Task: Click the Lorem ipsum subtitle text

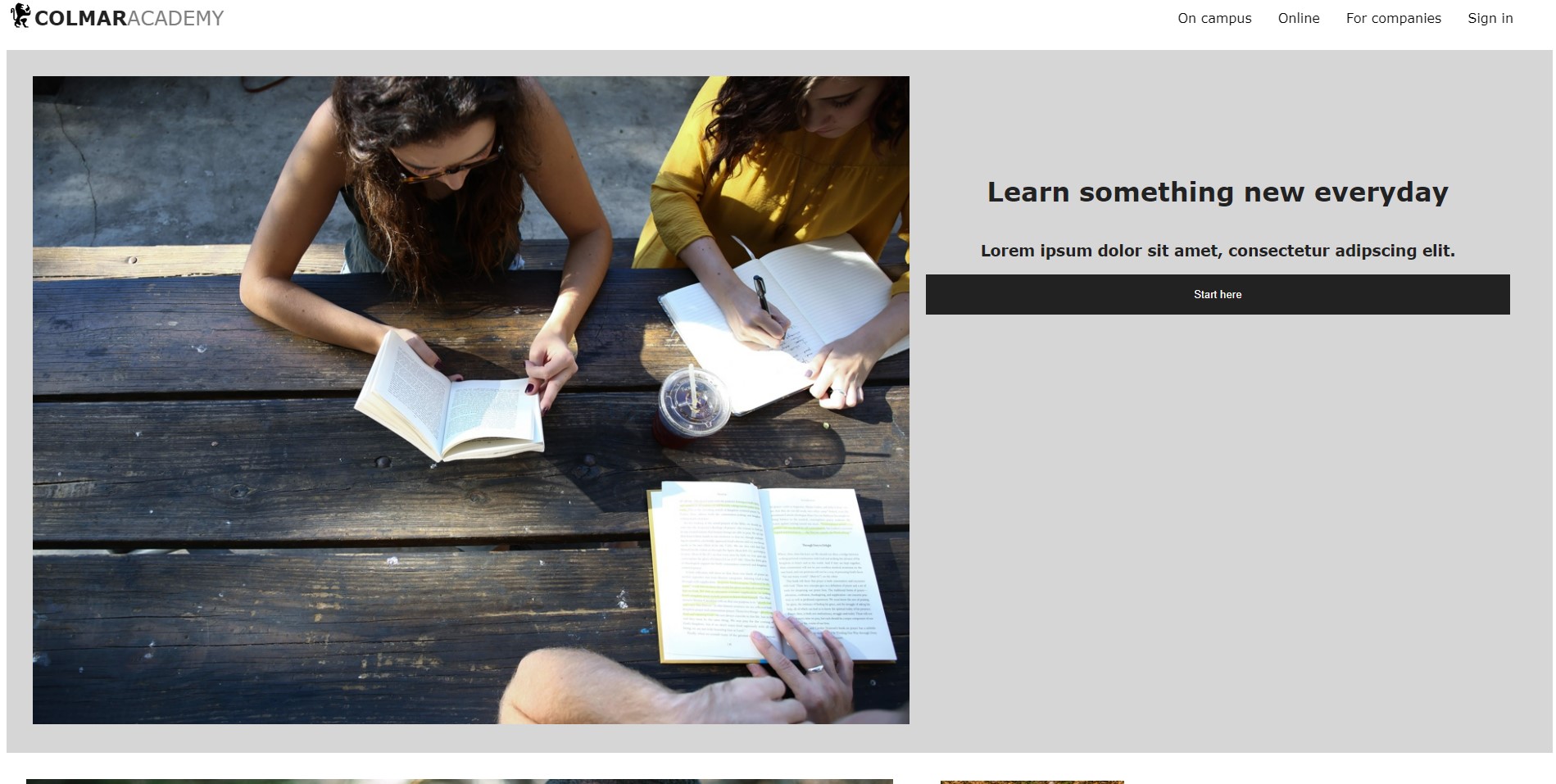Action: 1218,251
